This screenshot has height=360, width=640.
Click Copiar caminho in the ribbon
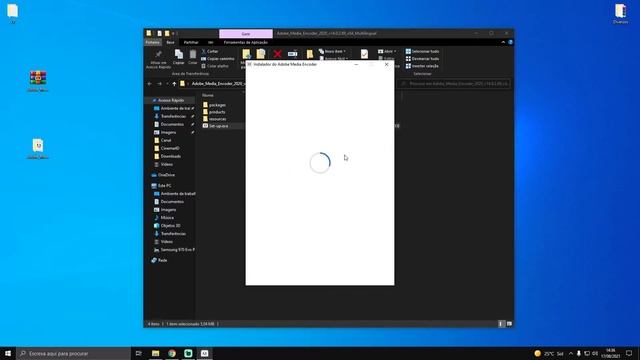point(218,59)
